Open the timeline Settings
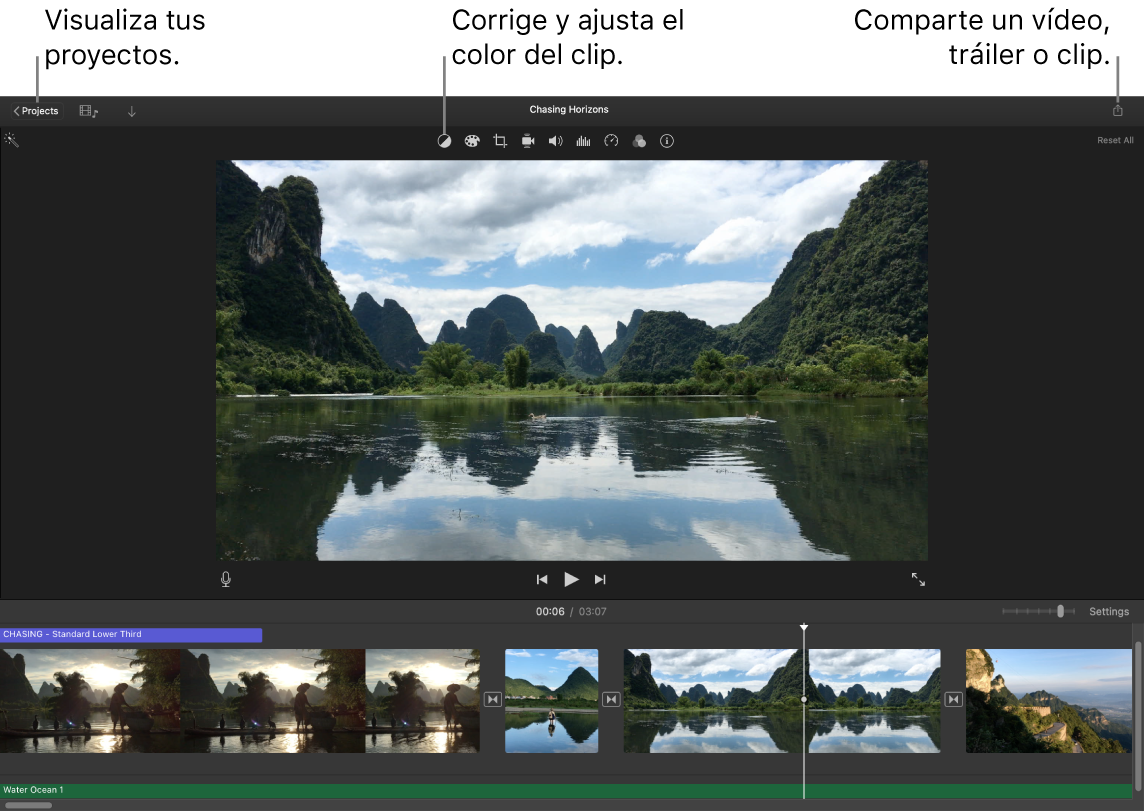Viewport: 1144px width, 811px height. point(1109,611)
